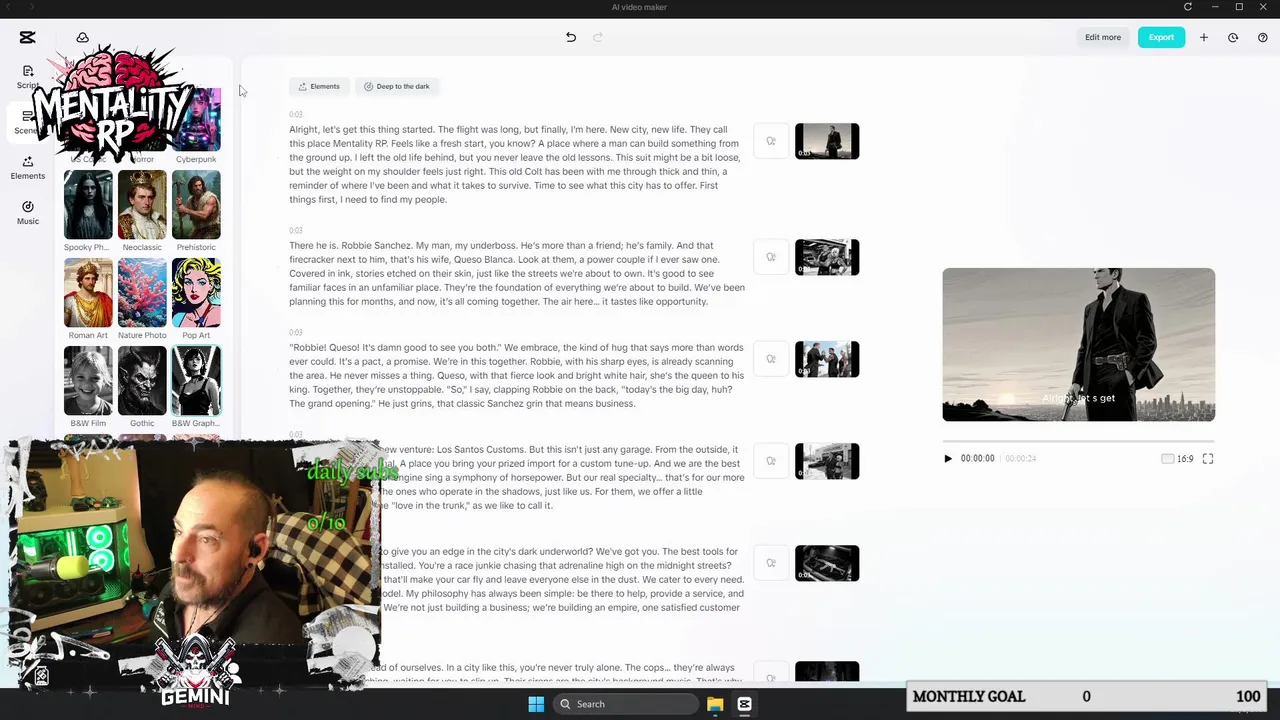The image size is (1280, 720).
Task: Choose the Neoclassic style thumbnail
Action: point(142,205)
